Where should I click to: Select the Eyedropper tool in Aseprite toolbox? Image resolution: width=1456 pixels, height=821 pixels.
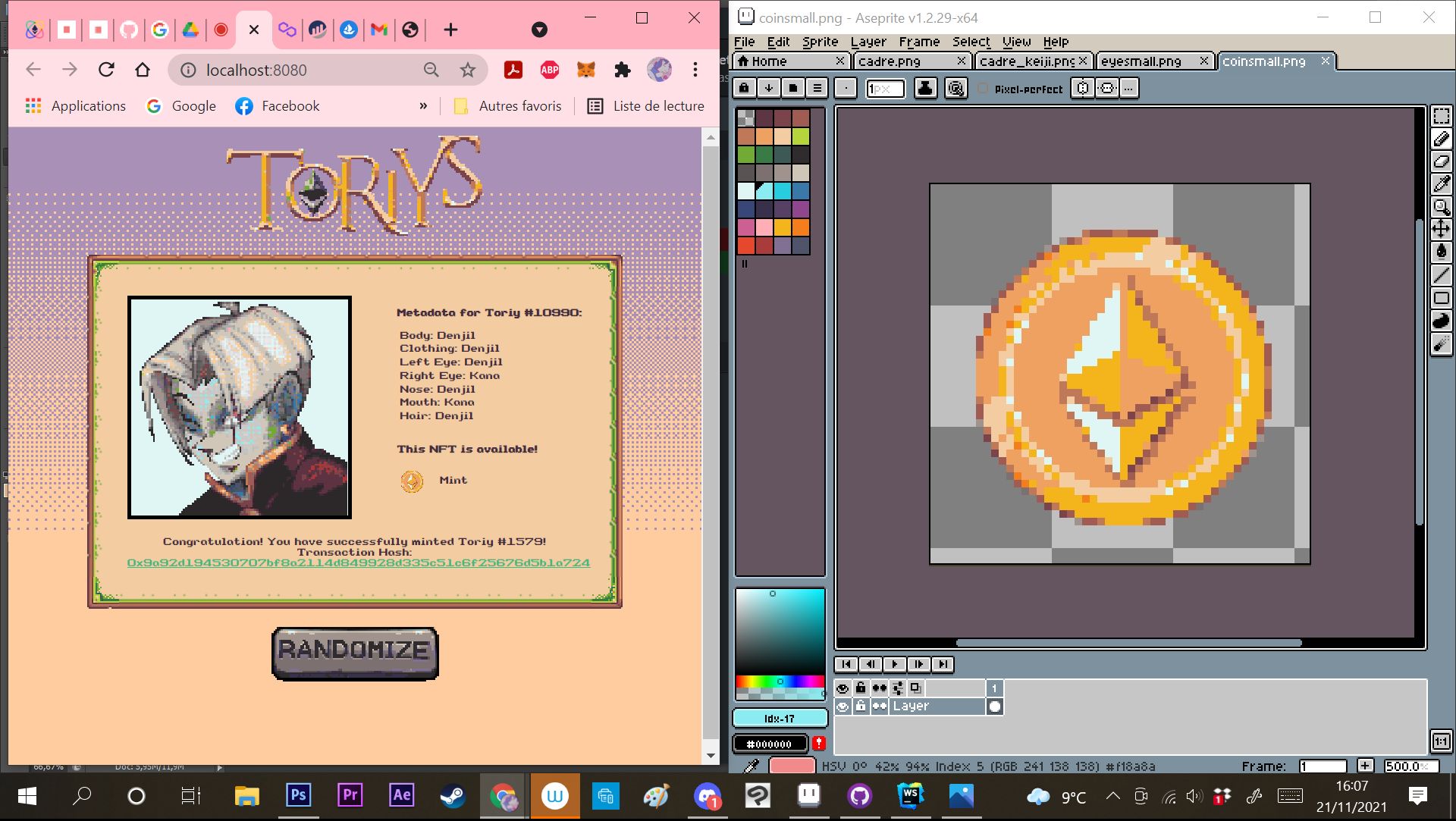point(1441,184)
